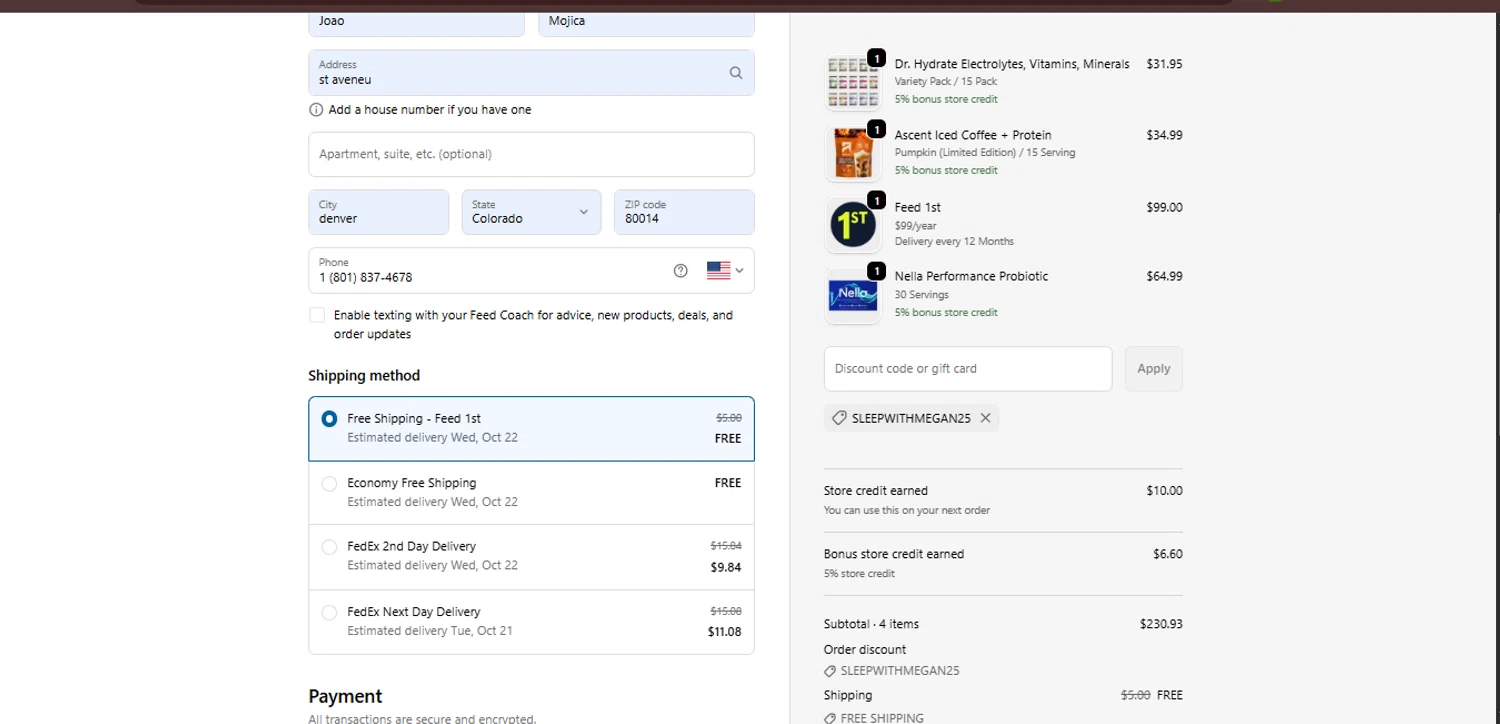The height and width of the screenshot is (724, 1500).
Task: Click the Apartment, suite, etc. field
Action: (531, 154)
